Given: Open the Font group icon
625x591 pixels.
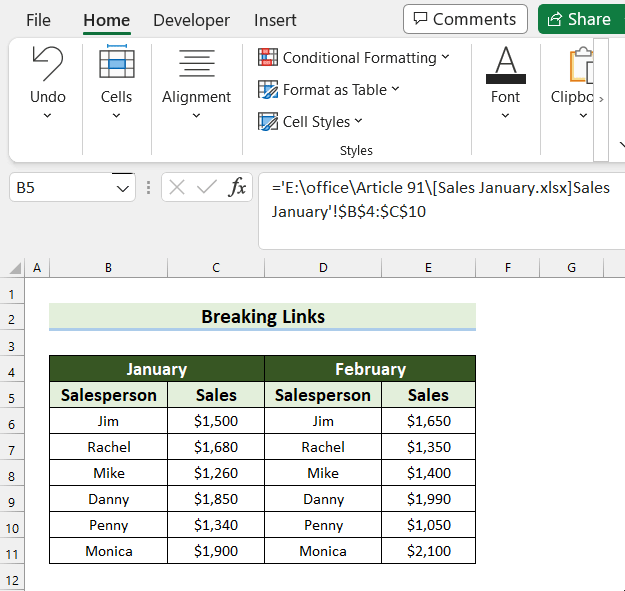Looking at the screenshot, I should 505,65.
